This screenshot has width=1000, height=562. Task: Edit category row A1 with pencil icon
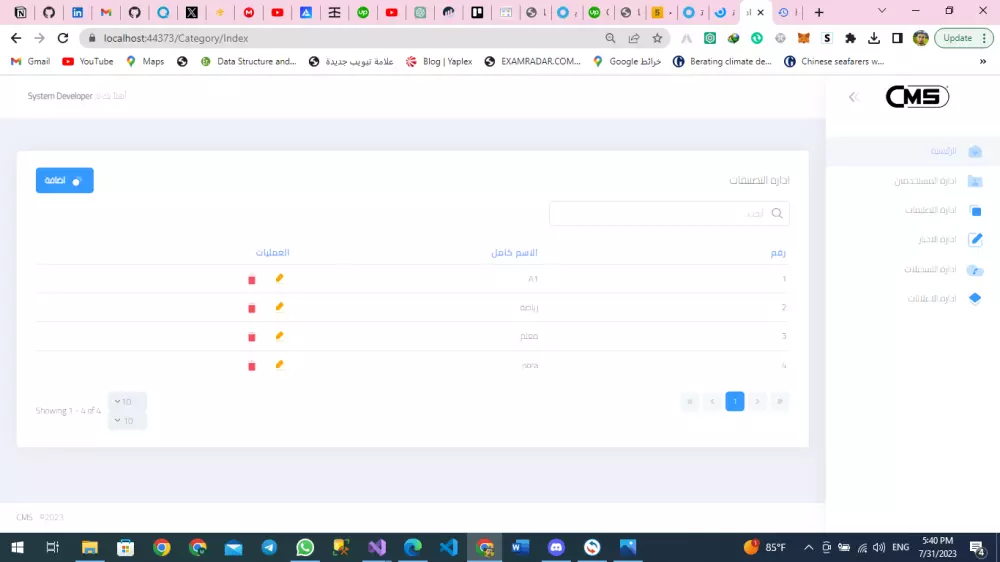coord(279,278)
